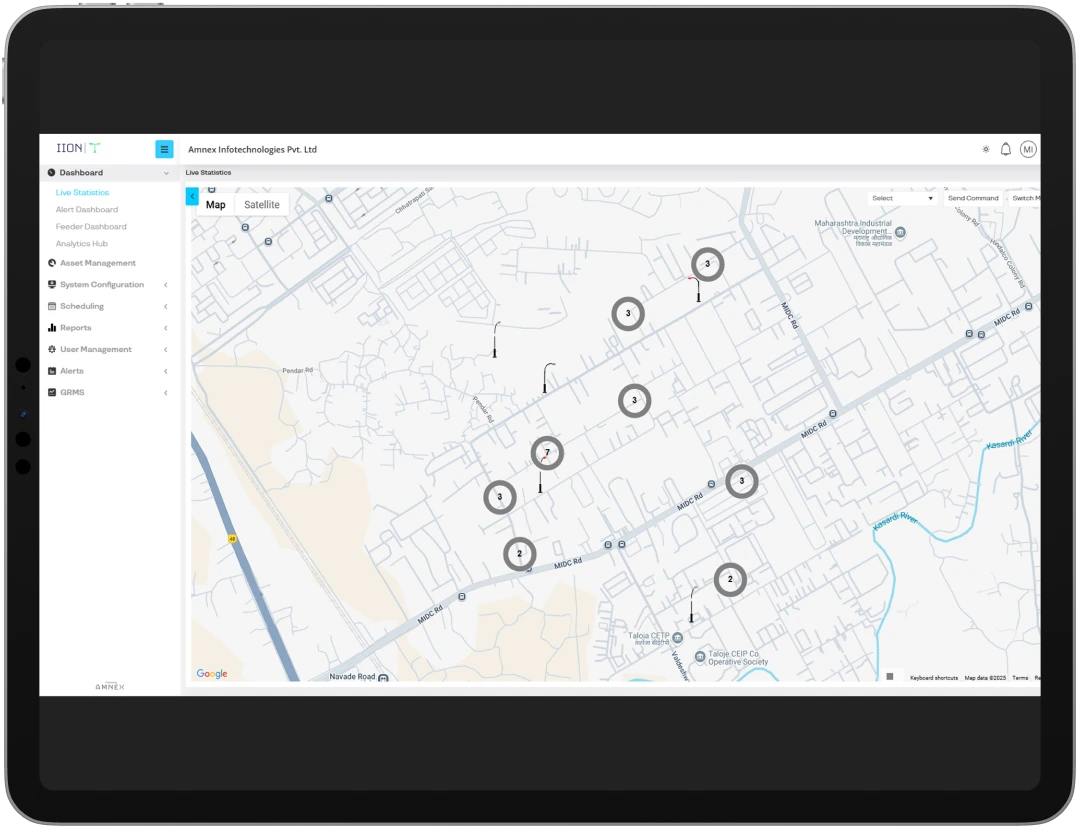Viewport: 1080px width, 830px height.
Task: Click the streetlight icon left of lower 2 cluster
Action: pos(692,604)
